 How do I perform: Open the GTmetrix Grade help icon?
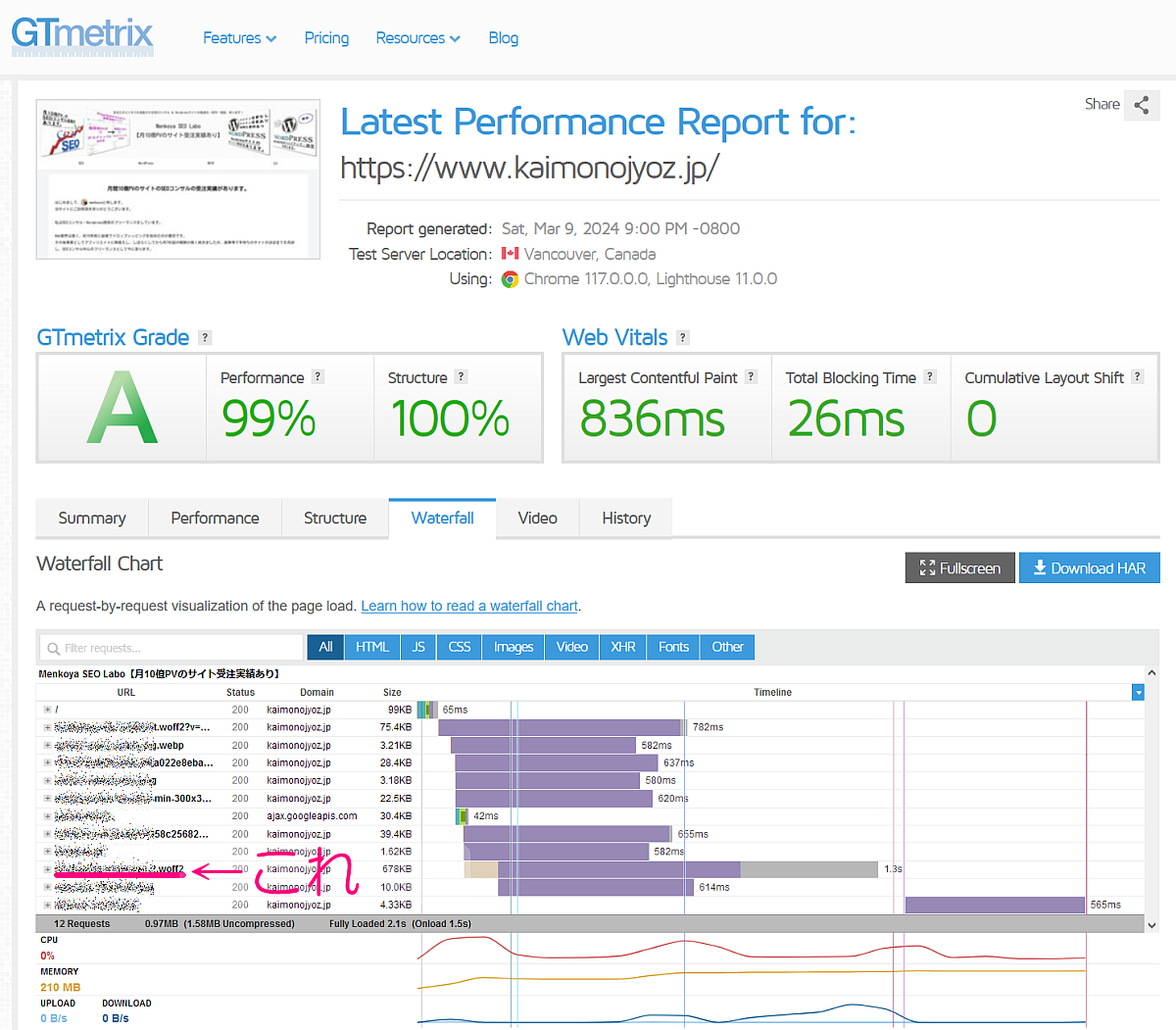tap(205, 337)
